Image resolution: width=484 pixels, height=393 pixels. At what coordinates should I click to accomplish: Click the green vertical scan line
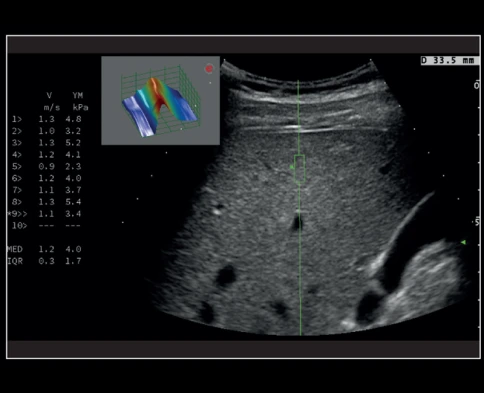(299, 208)
